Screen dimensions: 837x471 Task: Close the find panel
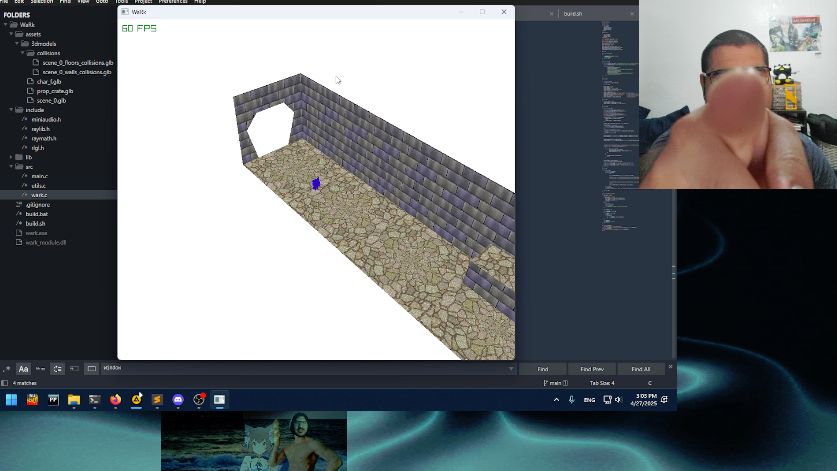click(x=670, y=367)
